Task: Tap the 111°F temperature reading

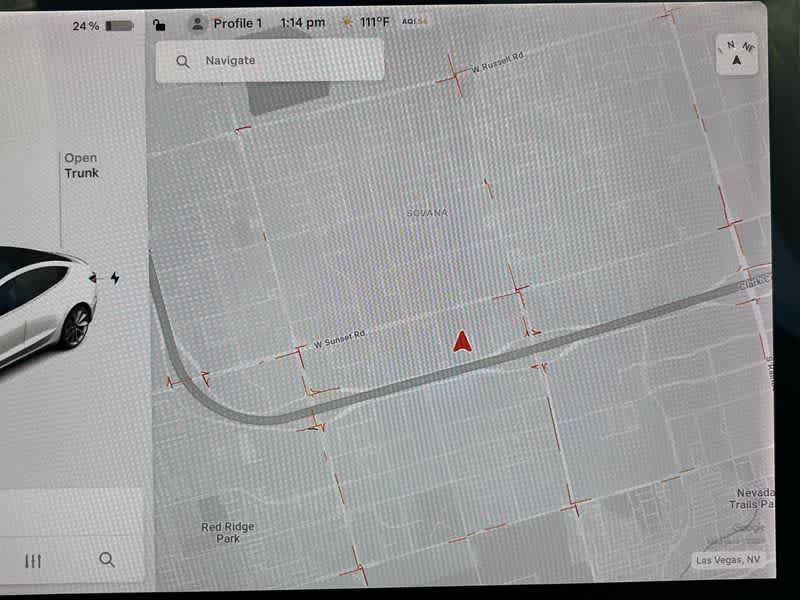Action: pos(375,22)
